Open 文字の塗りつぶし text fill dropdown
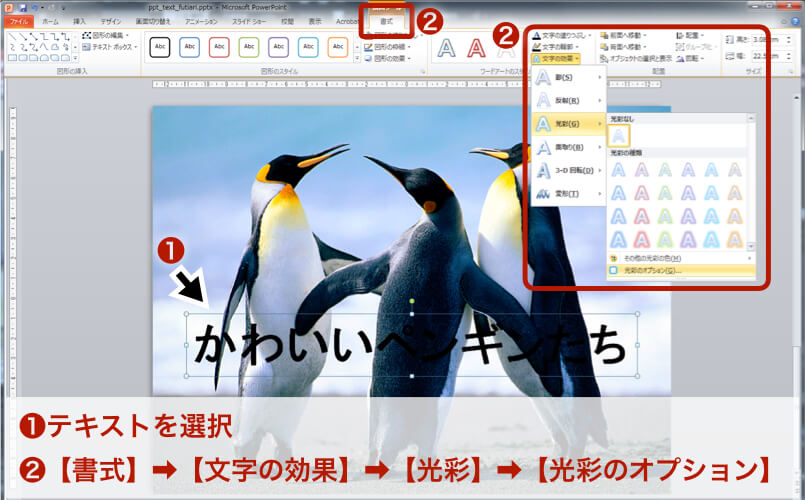The height and width of the screenshot is (500, 805). coord(561,35)
